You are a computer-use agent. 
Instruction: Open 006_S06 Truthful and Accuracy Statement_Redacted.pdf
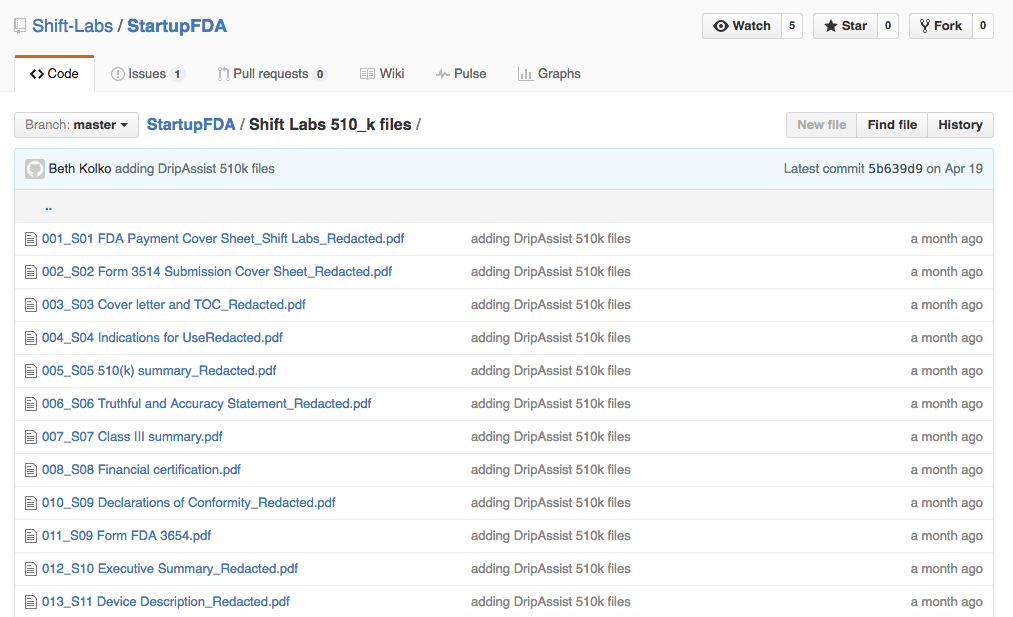pyautogui.click(x=207, y=404)
